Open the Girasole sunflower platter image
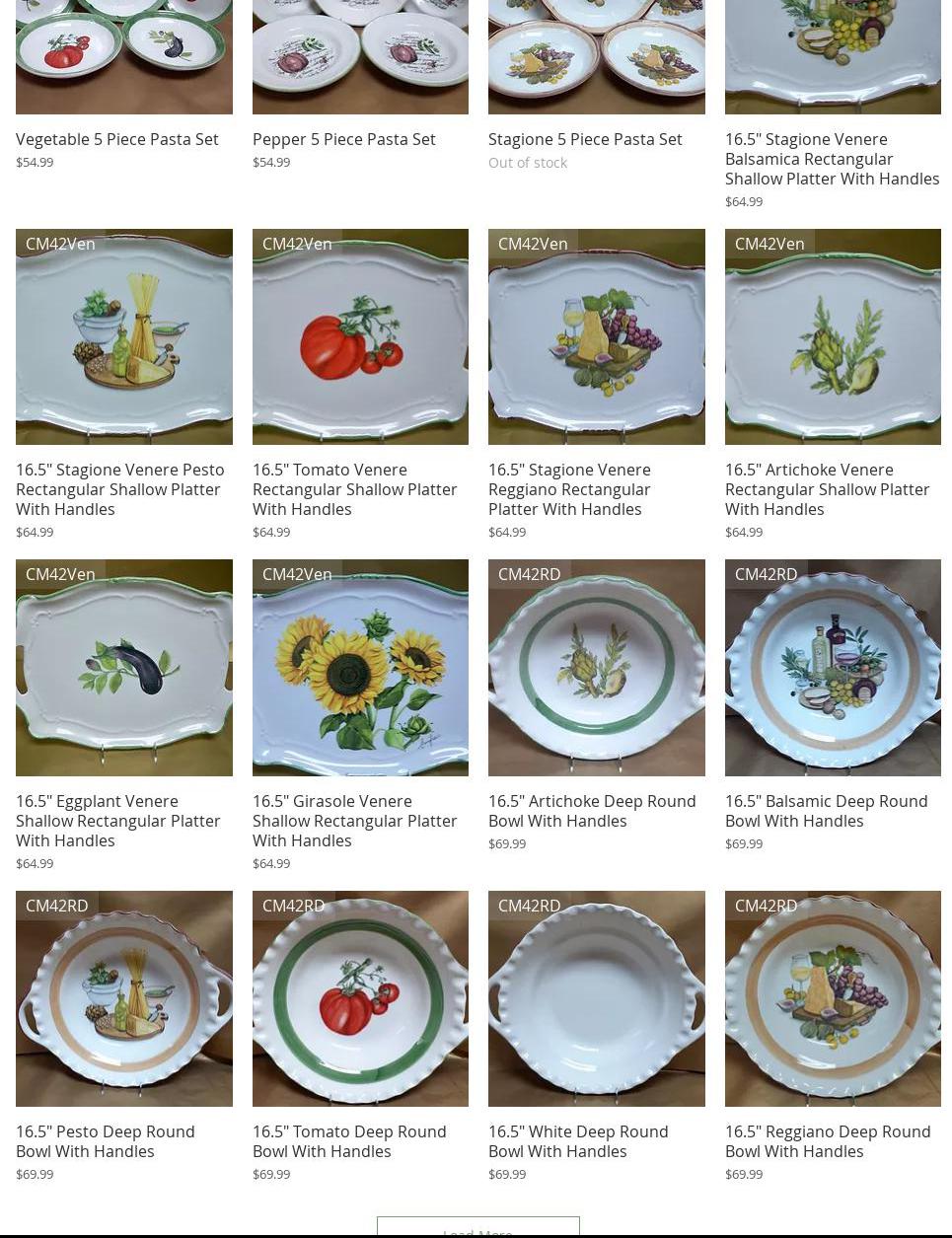This screenshot has width=952, height=1238. click(360, 668)
